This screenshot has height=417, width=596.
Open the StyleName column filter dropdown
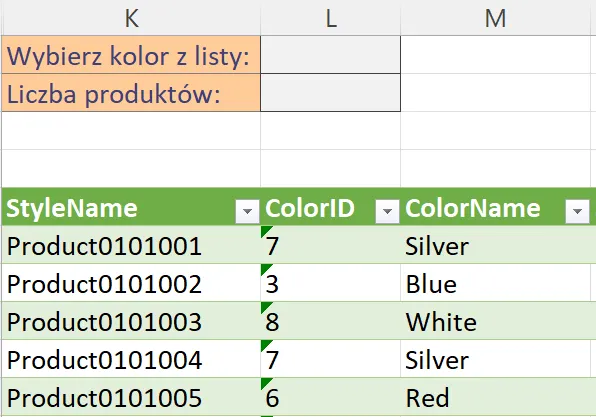pyautogui.click(x=247, y=211)
